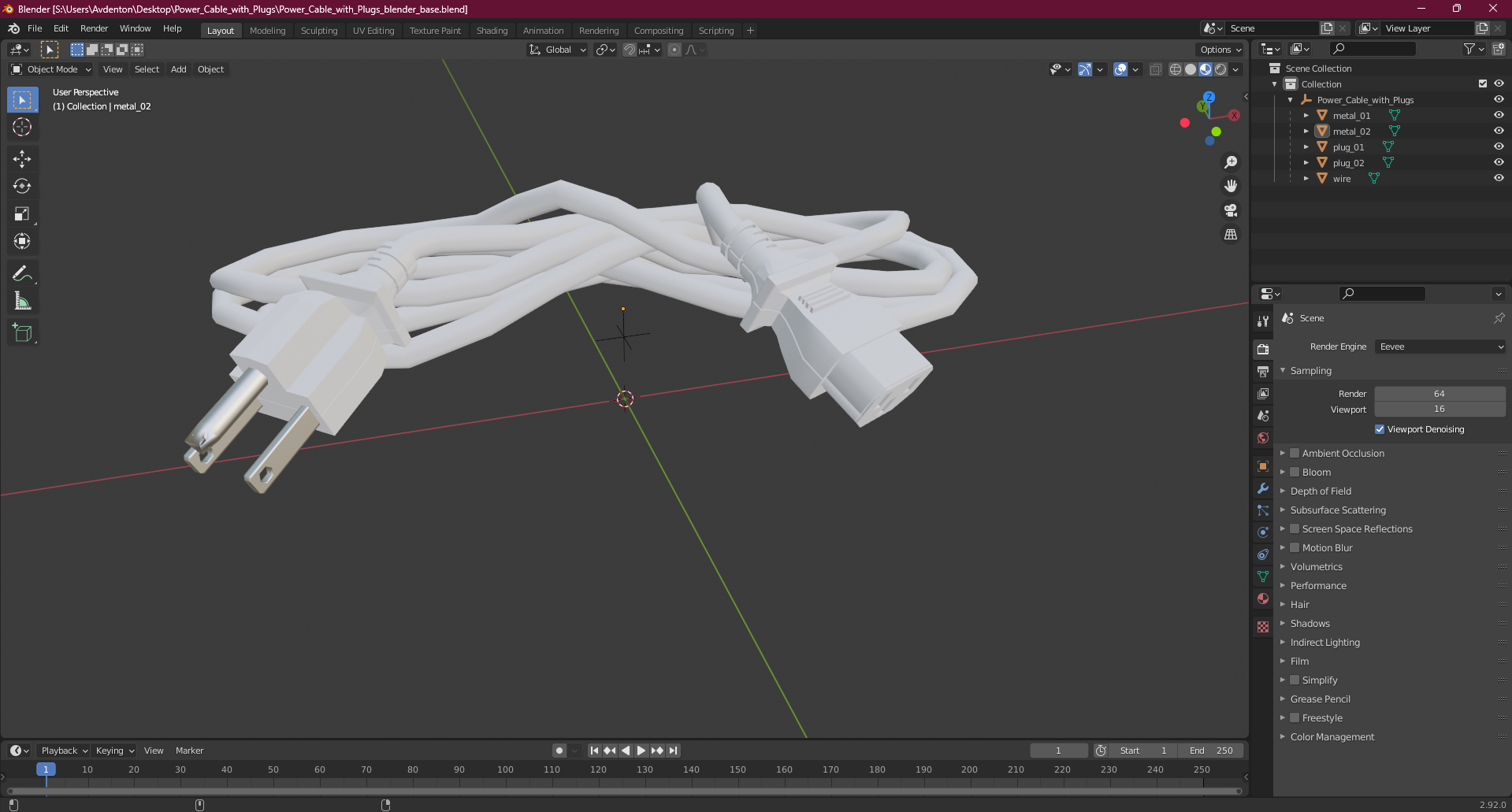The image size is (1512, 812).
Task: Click the End frame 250 field
Action: point(1211,751)
